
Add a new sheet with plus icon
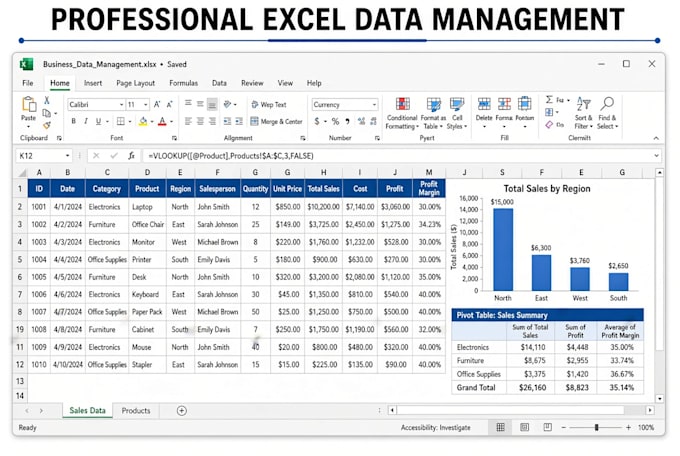[182, 410]
